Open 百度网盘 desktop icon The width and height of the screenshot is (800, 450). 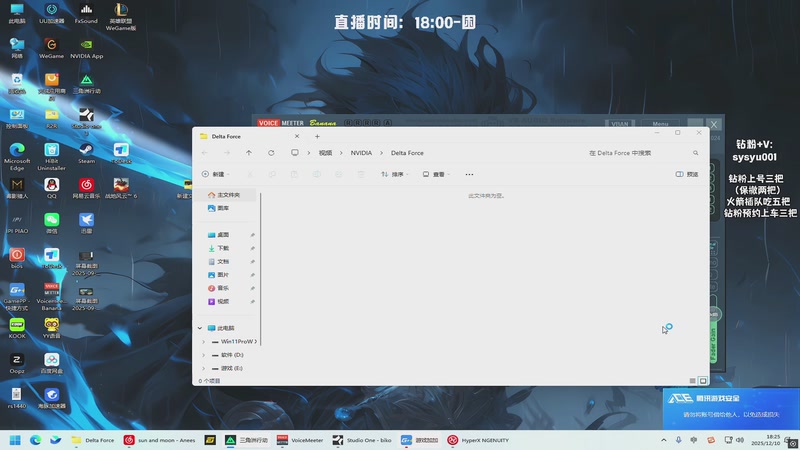[x=52, y=364]
